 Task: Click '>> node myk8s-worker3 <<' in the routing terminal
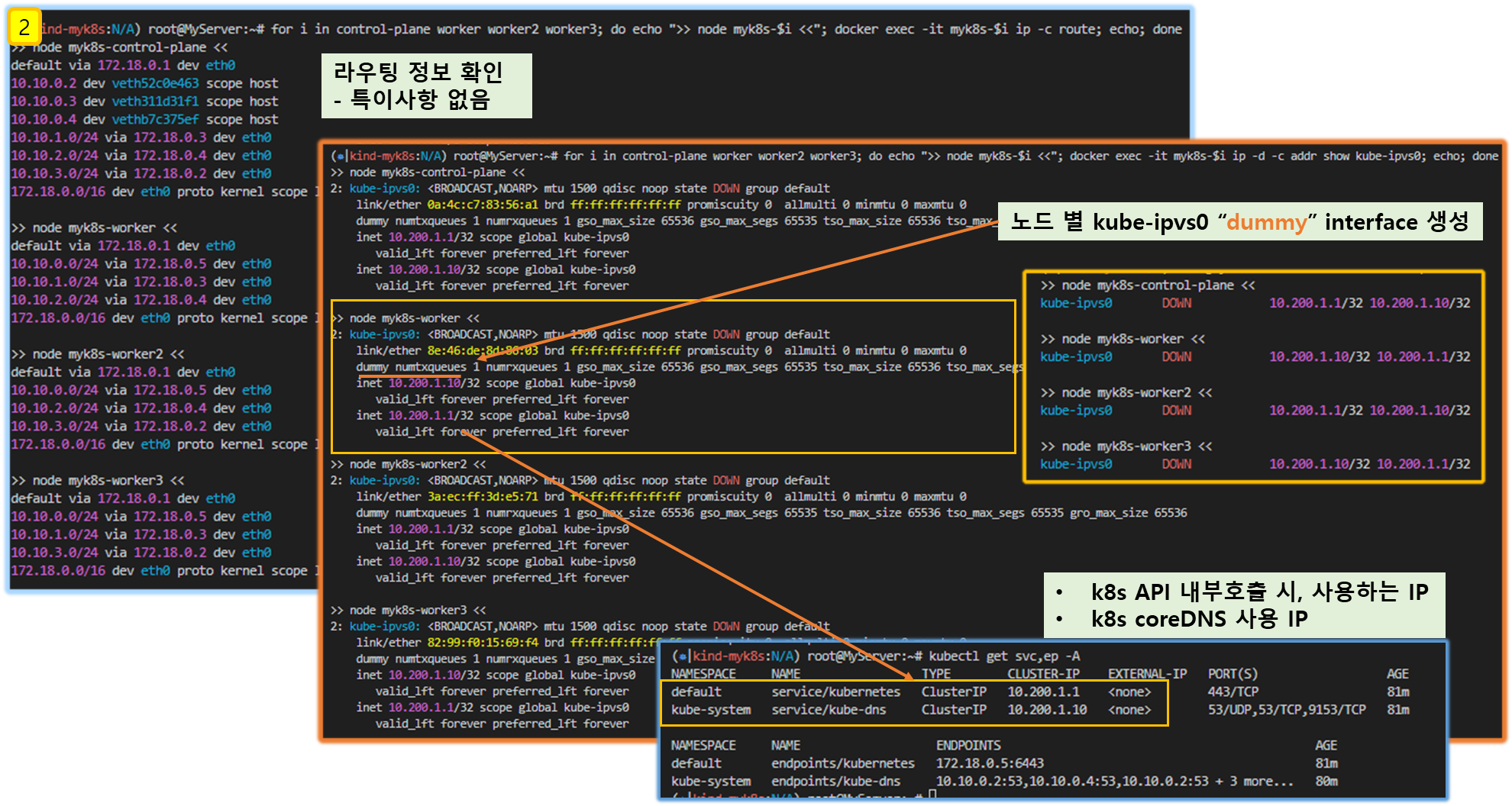98,481
